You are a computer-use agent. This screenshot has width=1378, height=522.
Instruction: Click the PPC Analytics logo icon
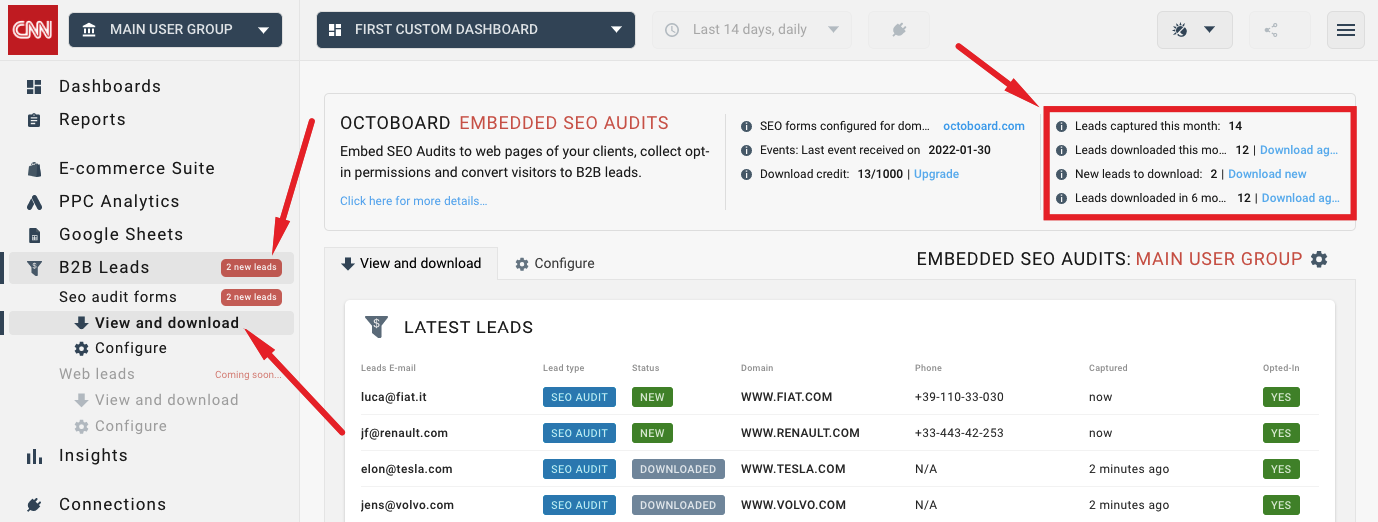pyautogui.click(x=34, y=202)
